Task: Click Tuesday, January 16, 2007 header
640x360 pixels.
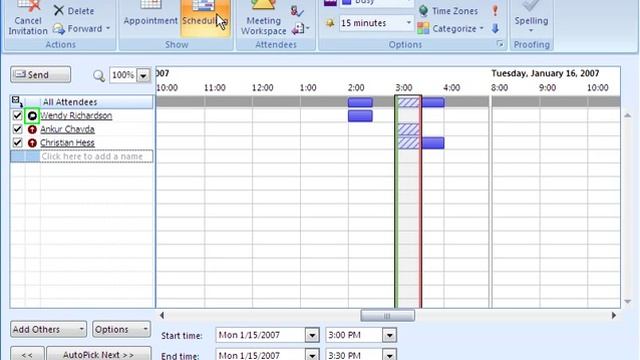Action: (545, 73)
